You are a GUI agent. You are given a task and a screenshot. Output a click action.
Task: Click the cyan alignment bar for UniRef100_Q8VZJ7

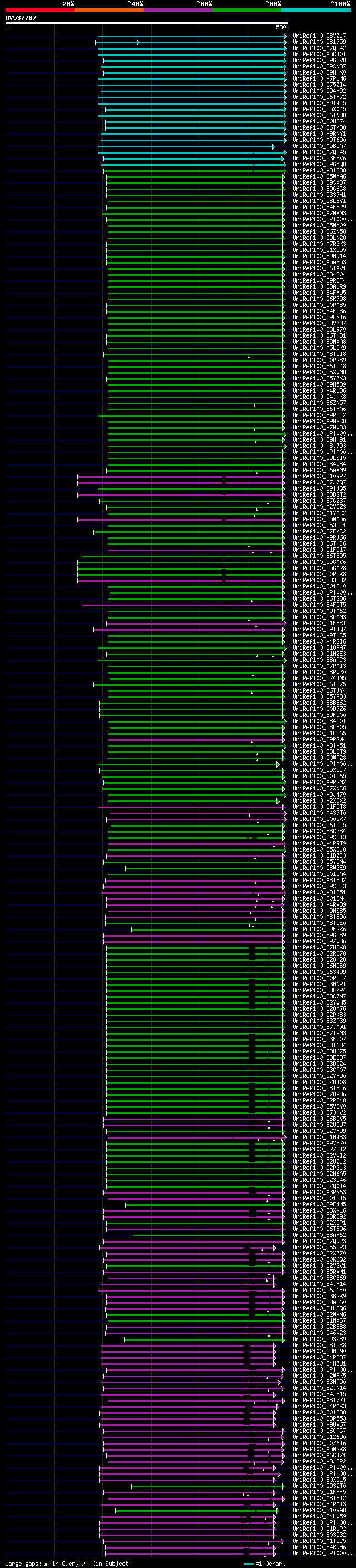tap(192, 36)
